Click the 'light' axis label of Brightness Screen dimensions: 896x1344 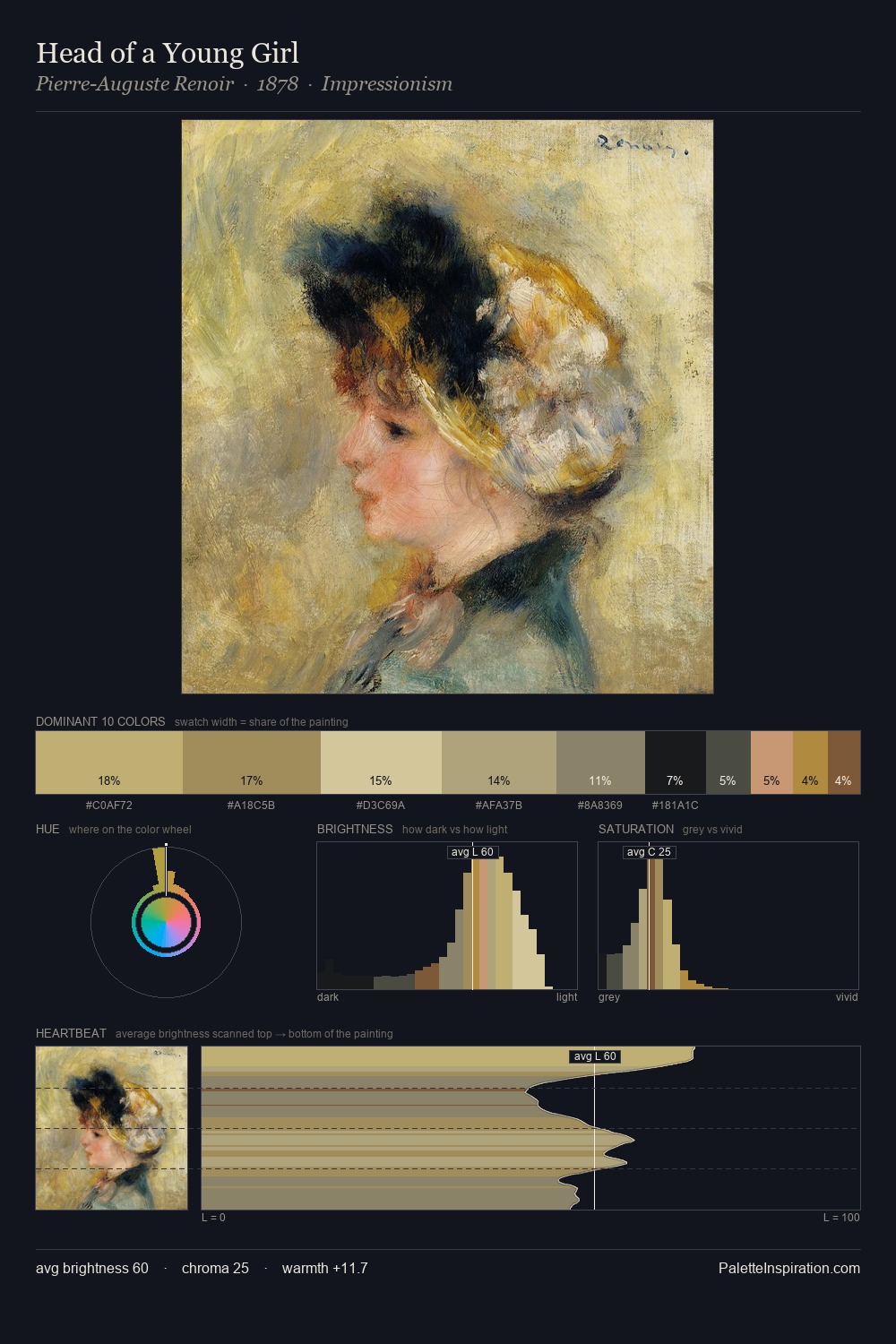point(566,996)
